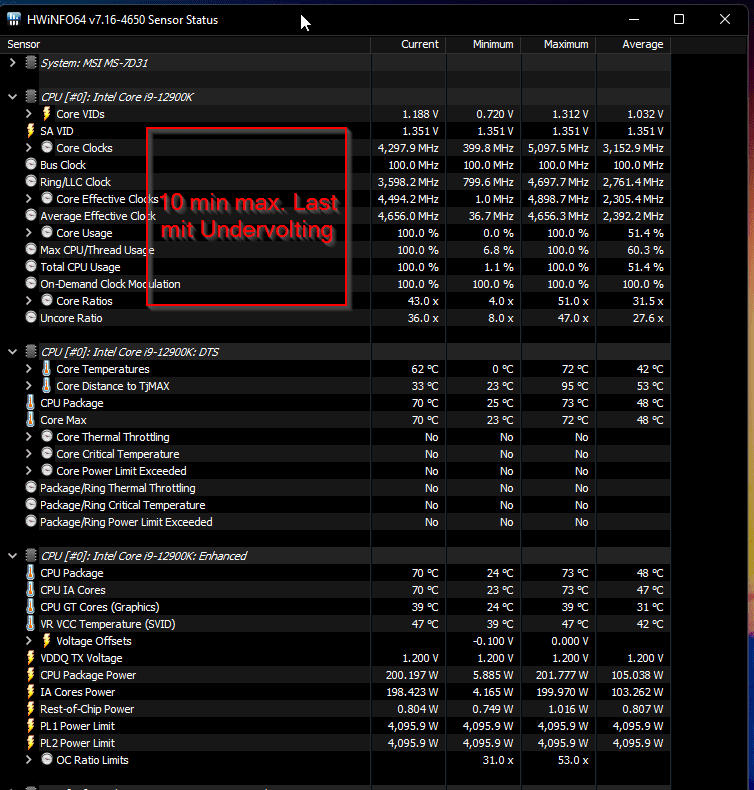Screen dimensions: 754x790
Task: Click the thermometer icon beside Core Max
Action: click(x=30, y=420)
